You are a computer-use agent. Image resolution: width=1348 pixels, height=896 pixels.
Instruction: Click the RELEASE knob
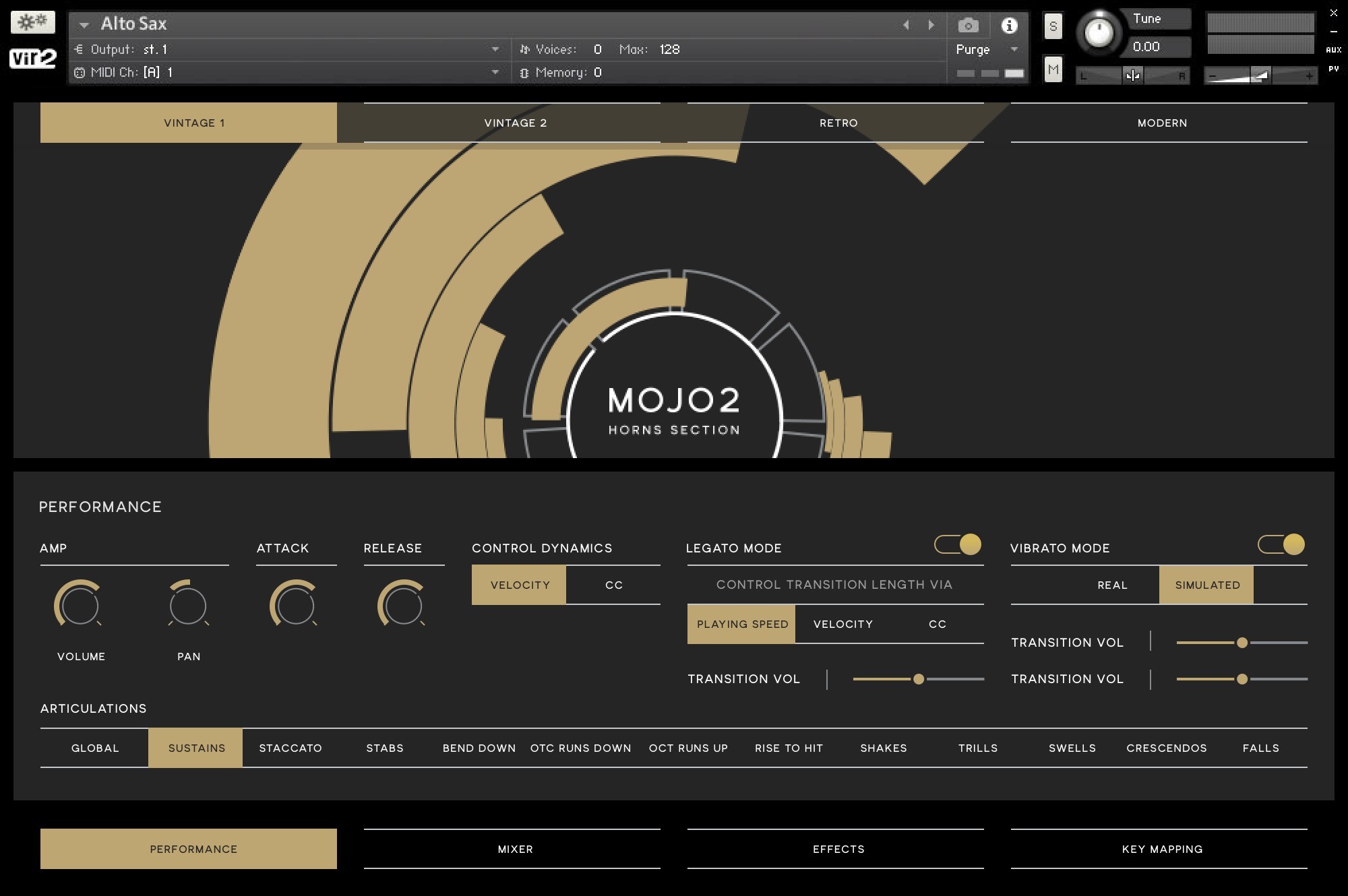pyautogui.click(x=404, y=604)
